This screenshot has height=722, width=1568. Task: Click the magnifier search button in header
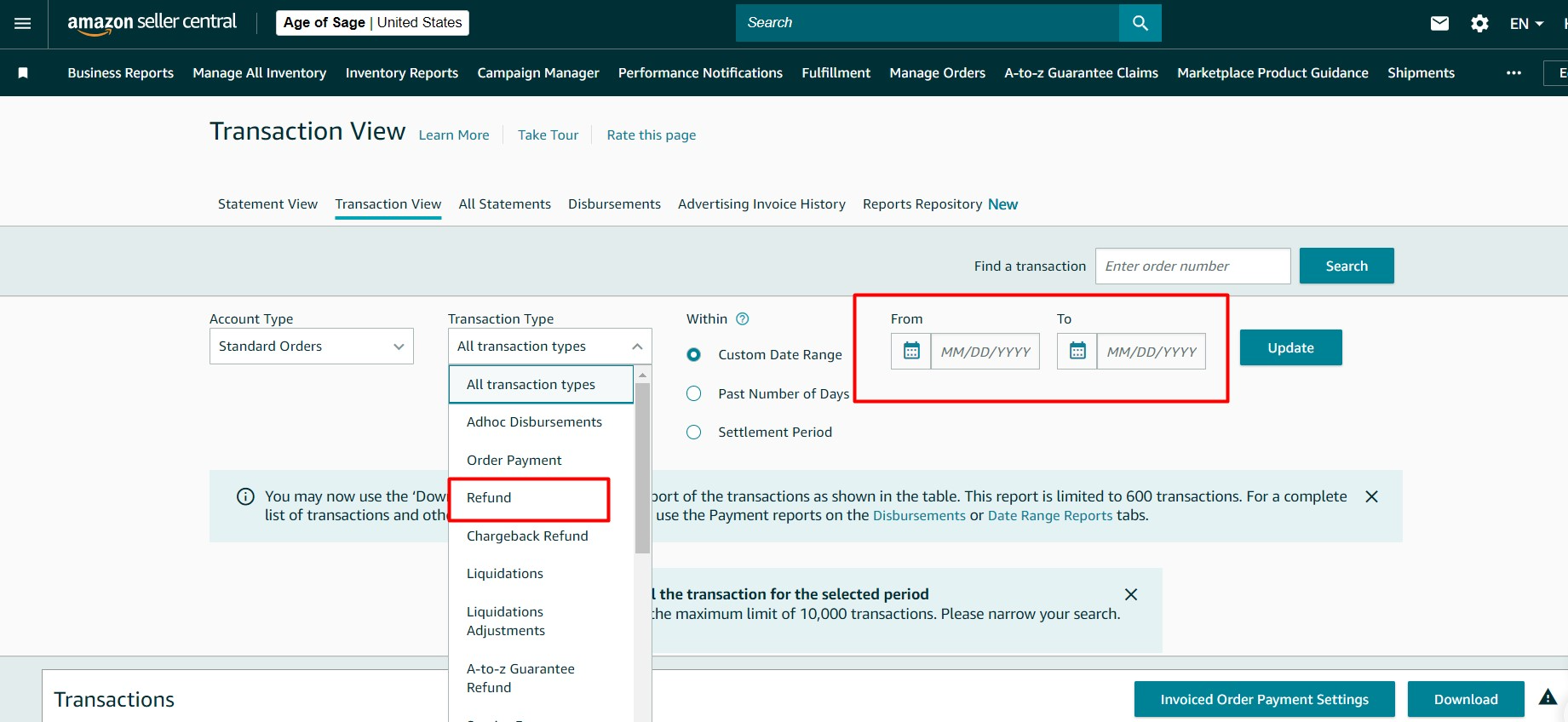tap(1140, 23)
